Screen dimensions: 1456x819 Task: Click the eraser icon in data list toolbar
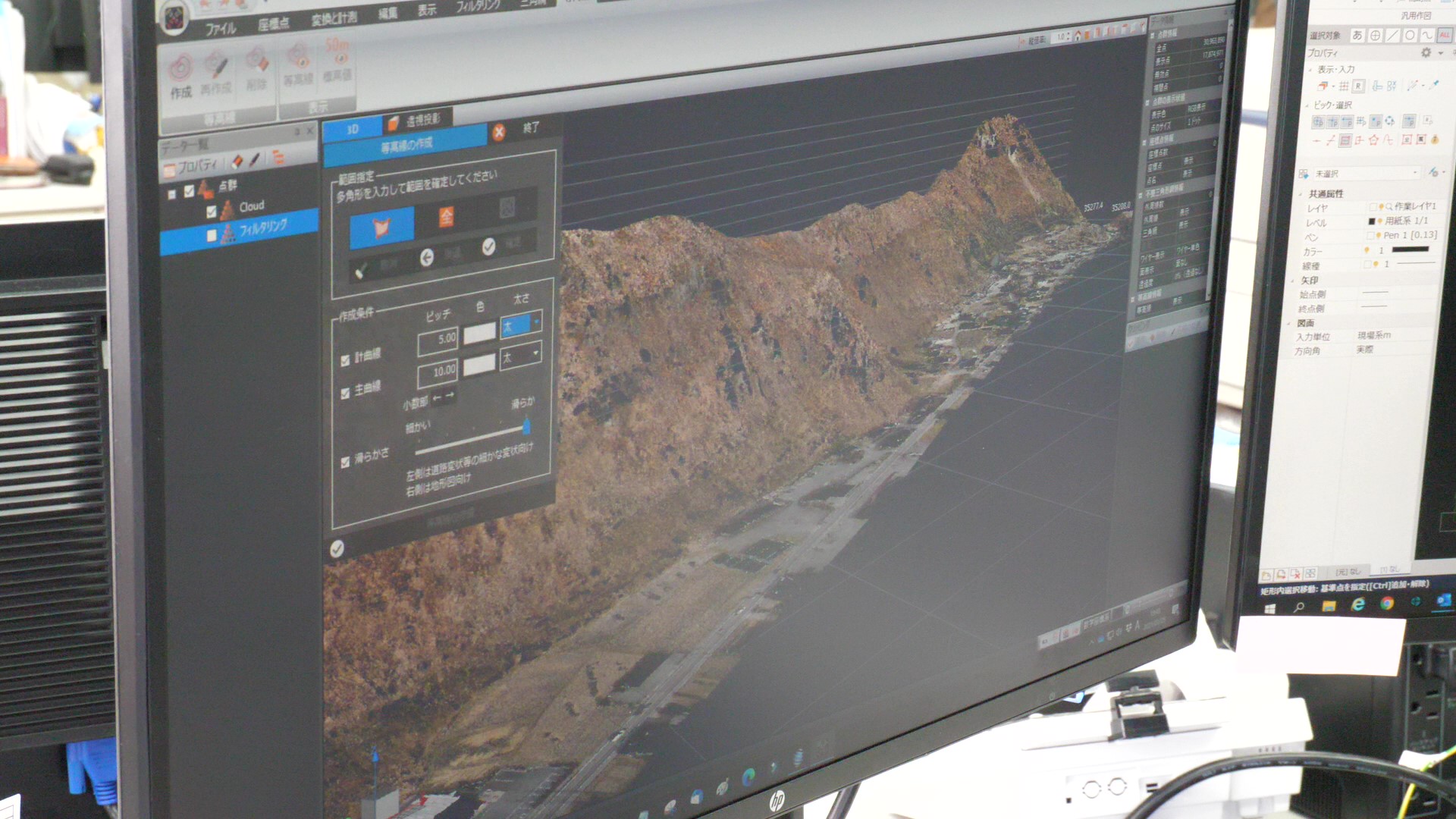pyautogui.click(x=237, y=162)
